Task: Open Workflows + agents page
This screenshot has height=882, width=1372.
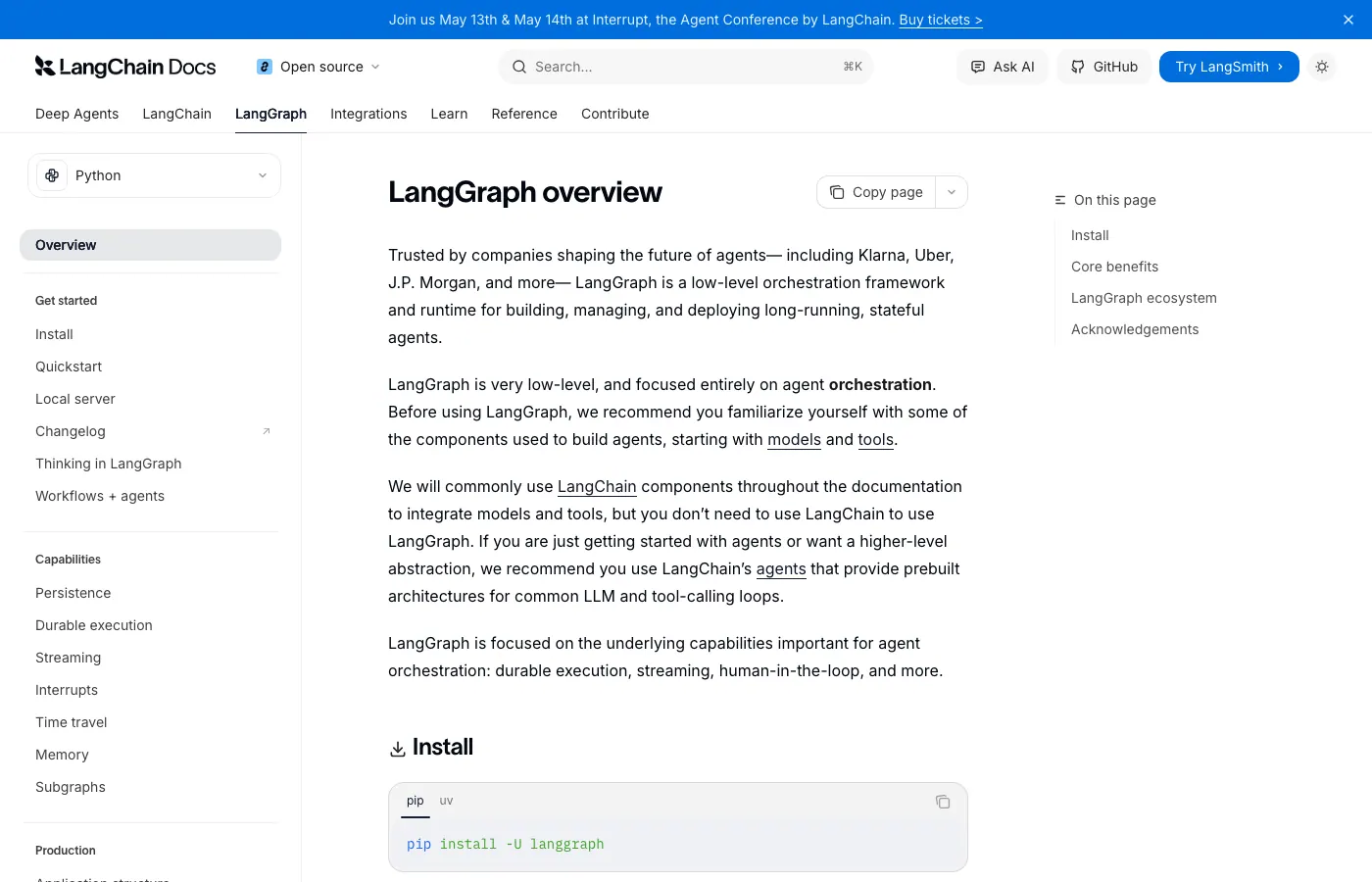Action: click(100, 496)
